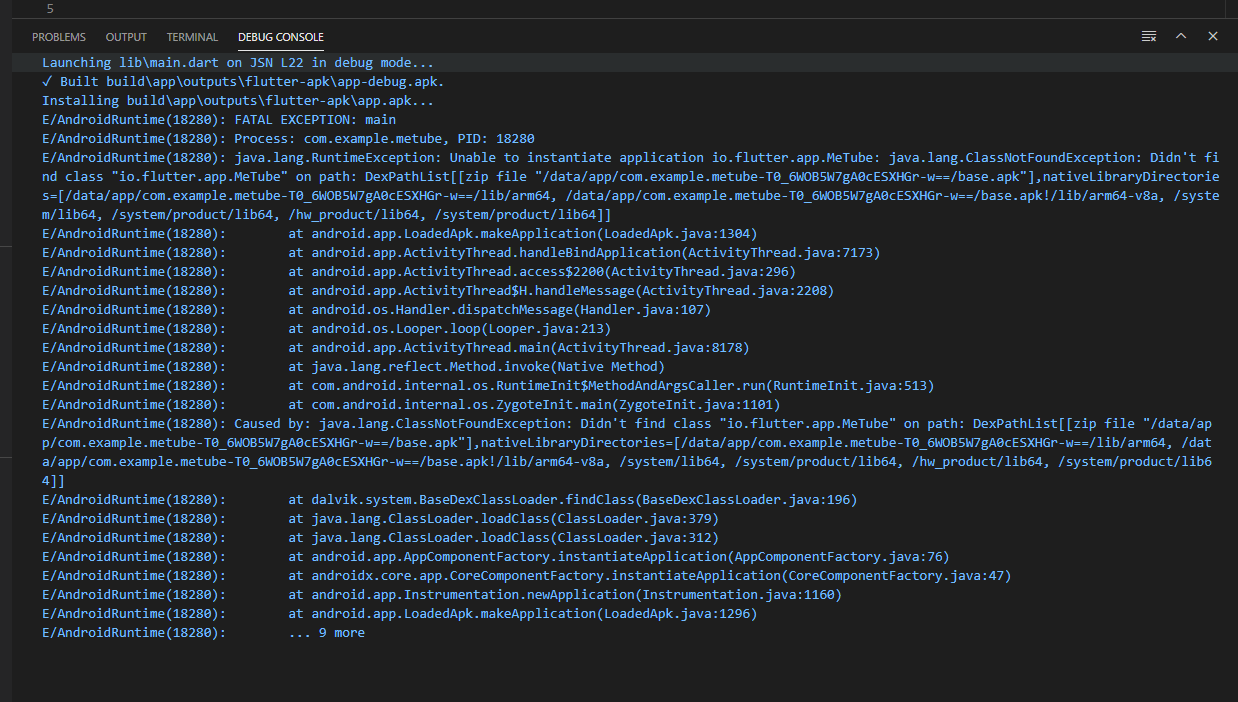Screen dimensions: 1238x702
Task: Click the 'Instrumentation.newApplication' stack line
Action: (442, 594)
